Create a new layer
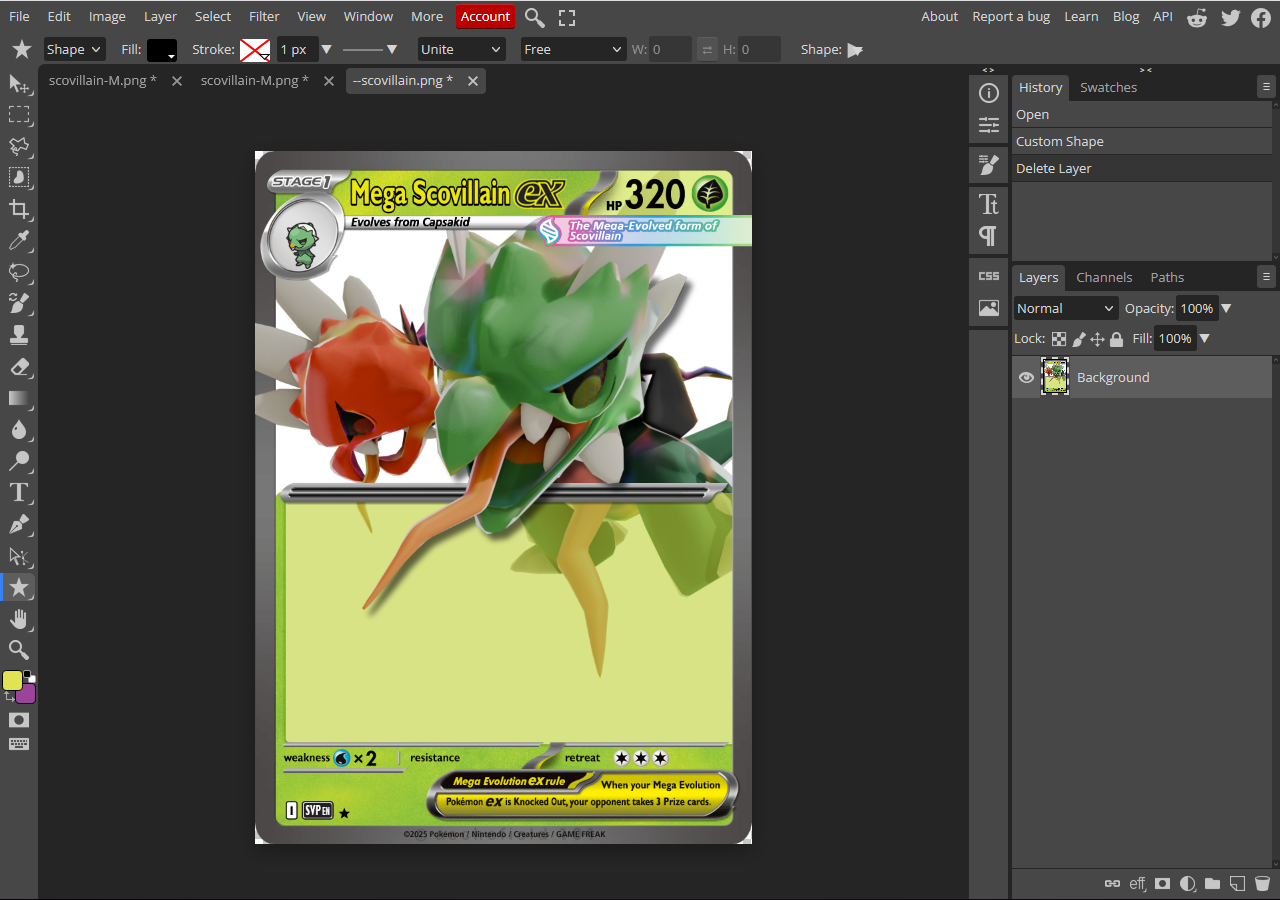 tap(1237, 884)
